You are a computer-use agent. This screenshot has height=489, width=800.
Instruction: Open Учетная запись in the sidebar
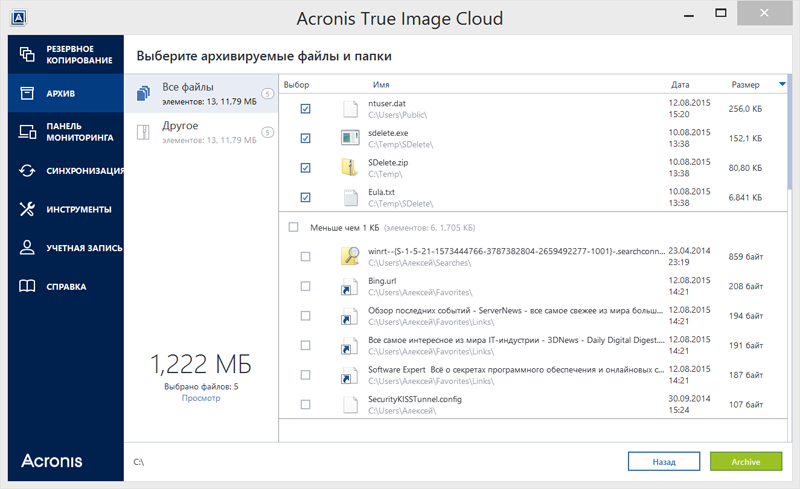tap(66, 248)
